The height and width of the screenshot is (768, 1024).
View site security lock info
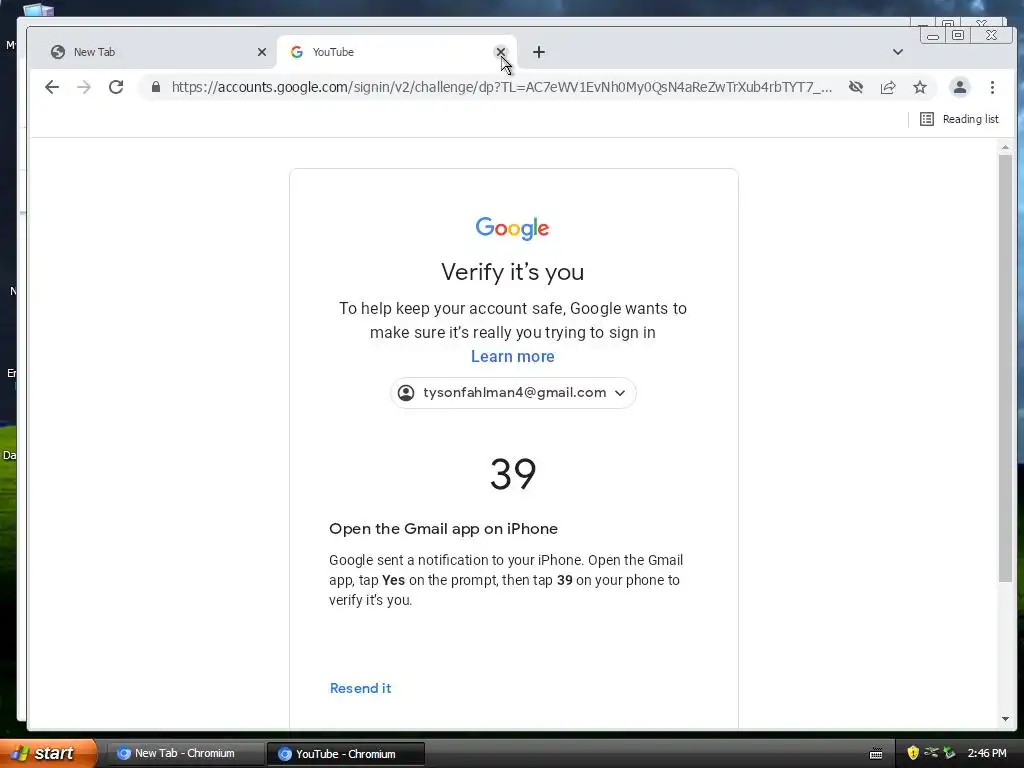pyautogui.click(x=155, y=87)
